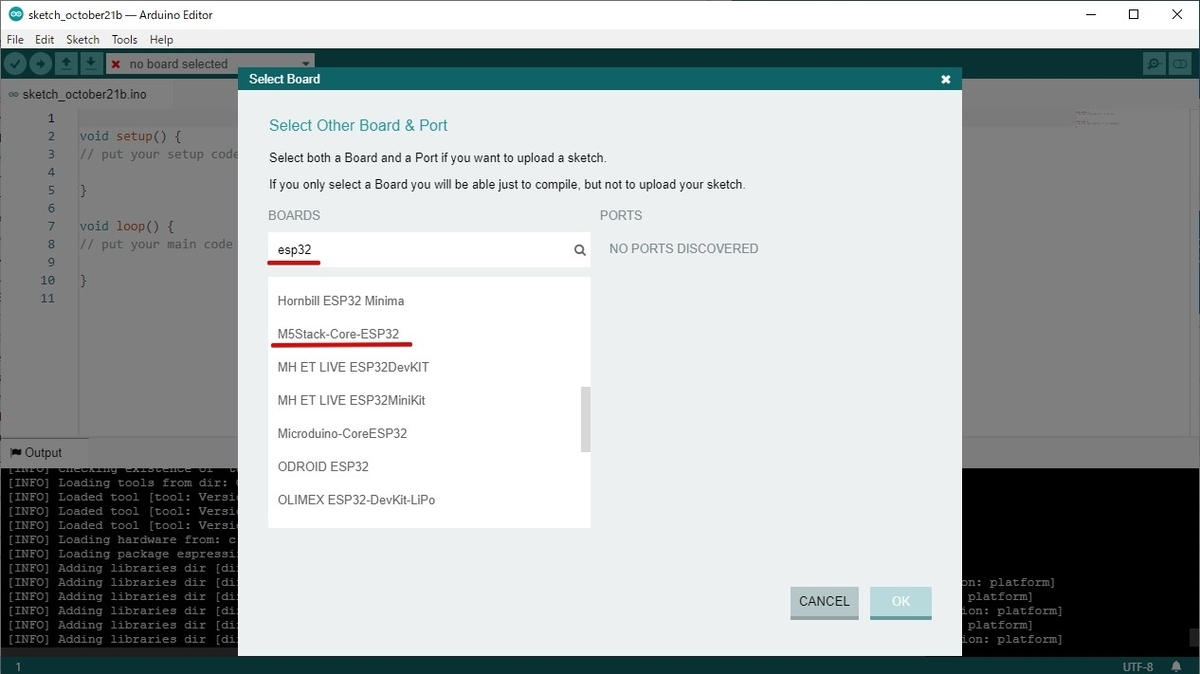
Task: Click the OK button
Action: pos(901,601)
